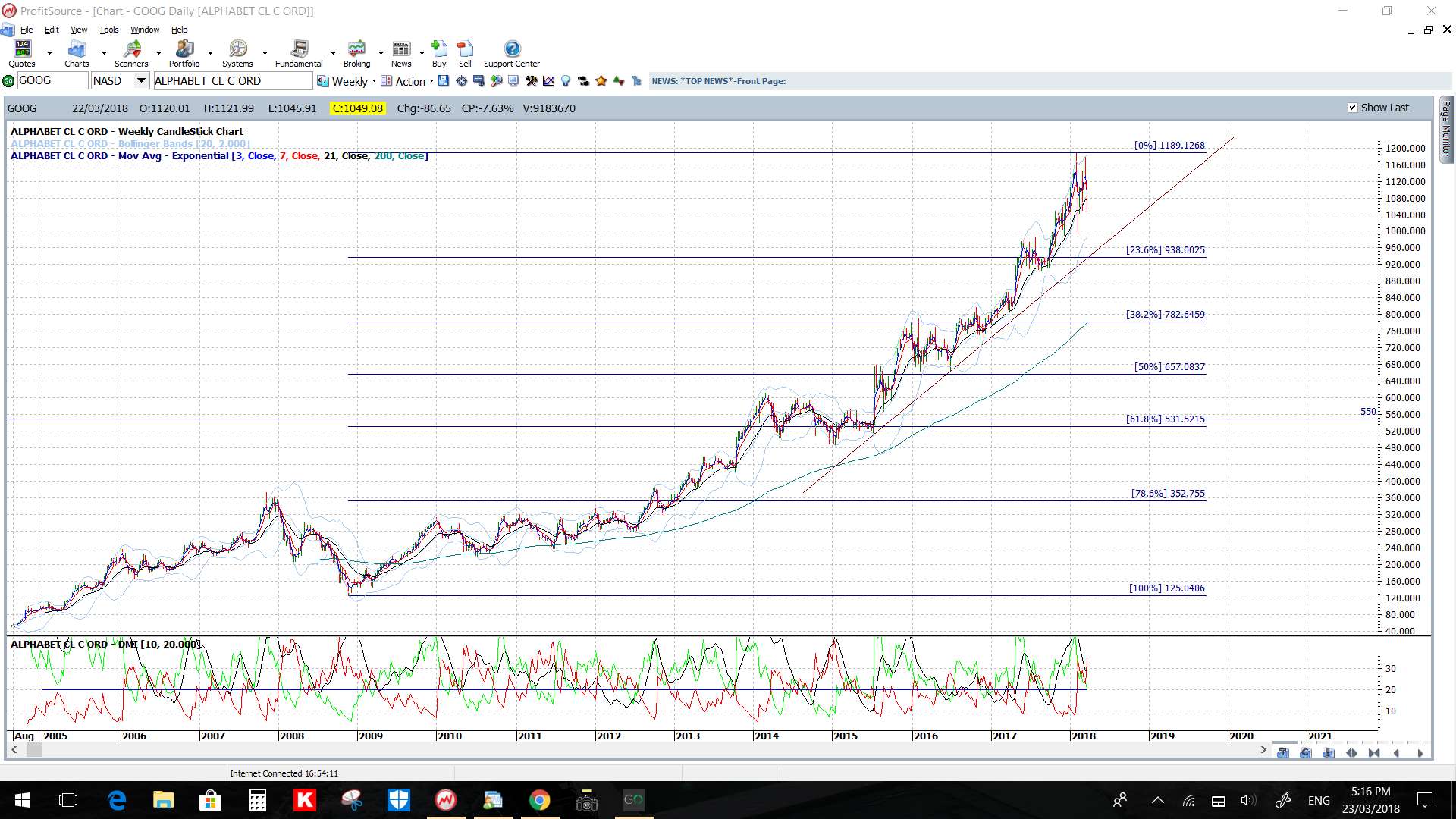
Task: Open the Page Monitor side tab
Action: point(1446,129)
